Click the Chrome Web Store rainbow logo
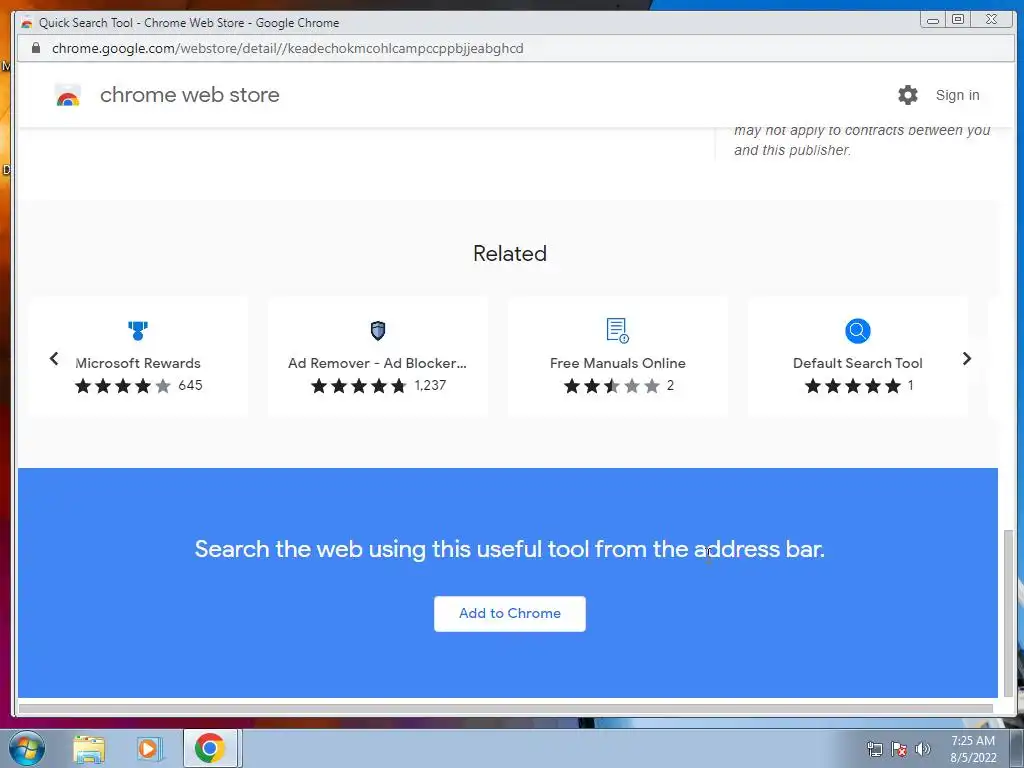Image resolution: width=1024 pixels, height=768 pixels. tap(68, 96)
